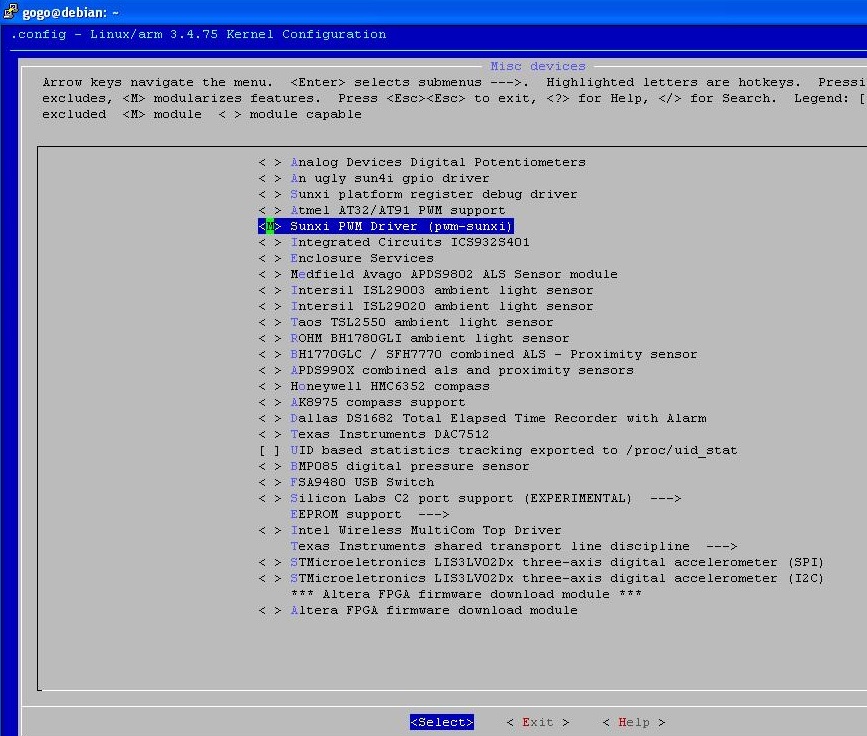The image size is (867, 736).
Task: Toggle Analog Devices Digital Potentiometers module state
Action: tap(270, 163)
